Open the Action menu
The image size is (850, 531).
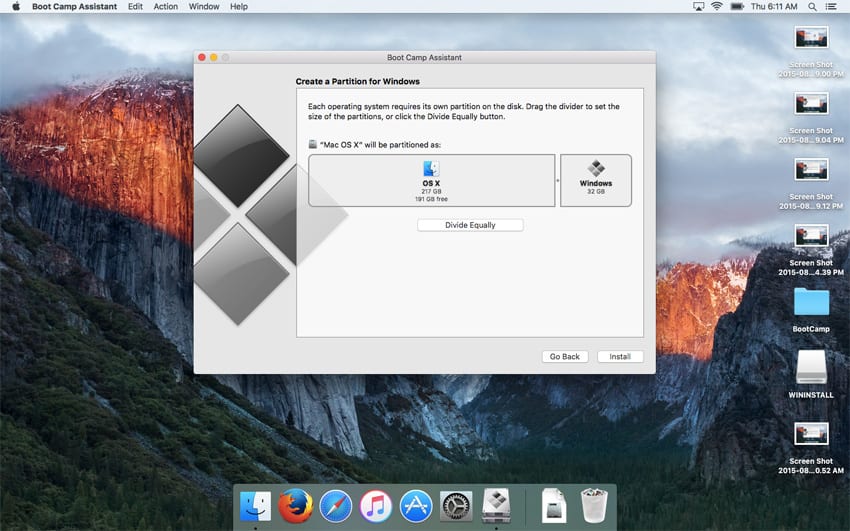click(165, 7)
